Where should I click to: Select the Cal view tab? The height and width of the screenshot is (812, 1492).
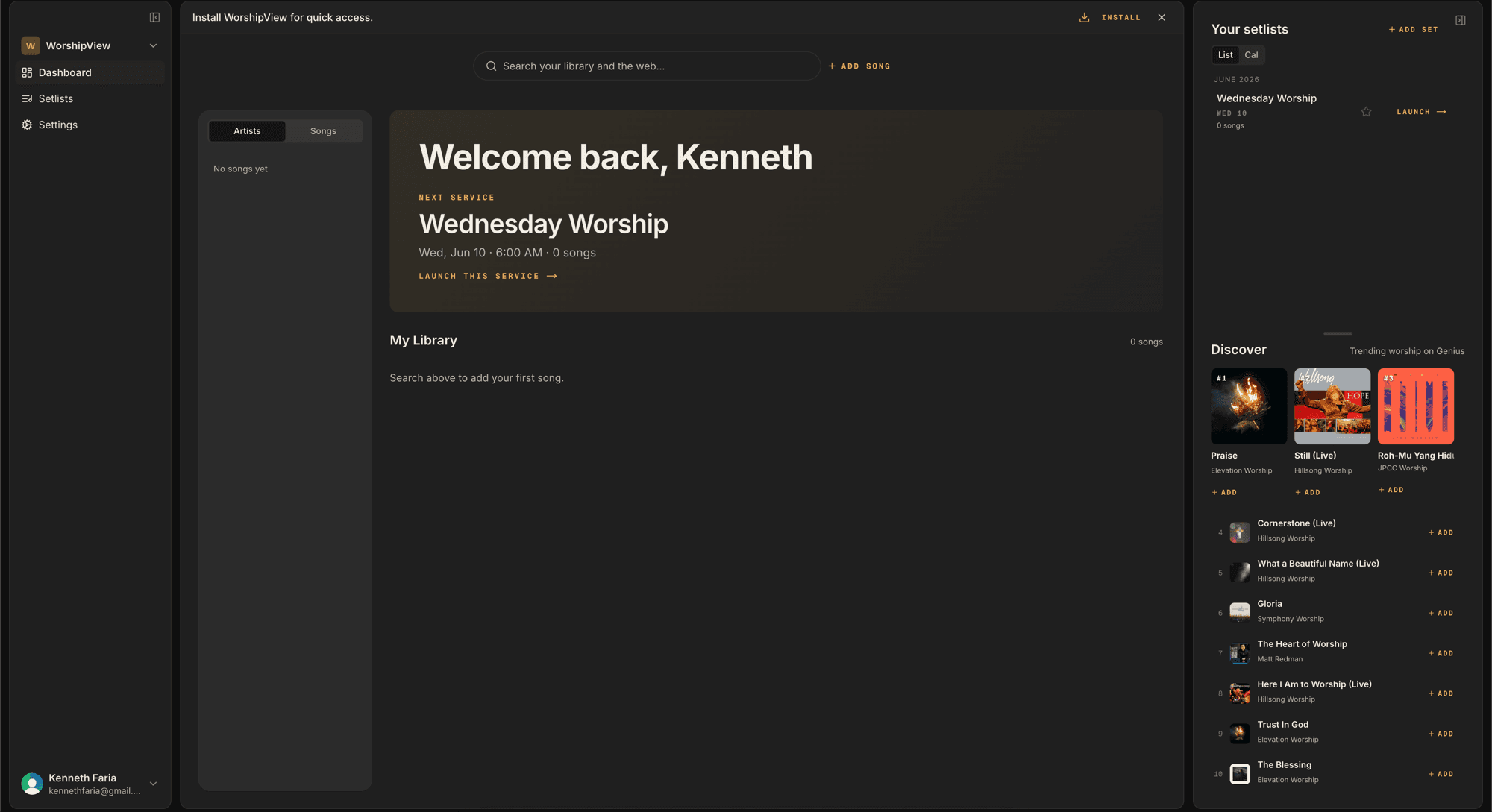(x=1251, y=54)
